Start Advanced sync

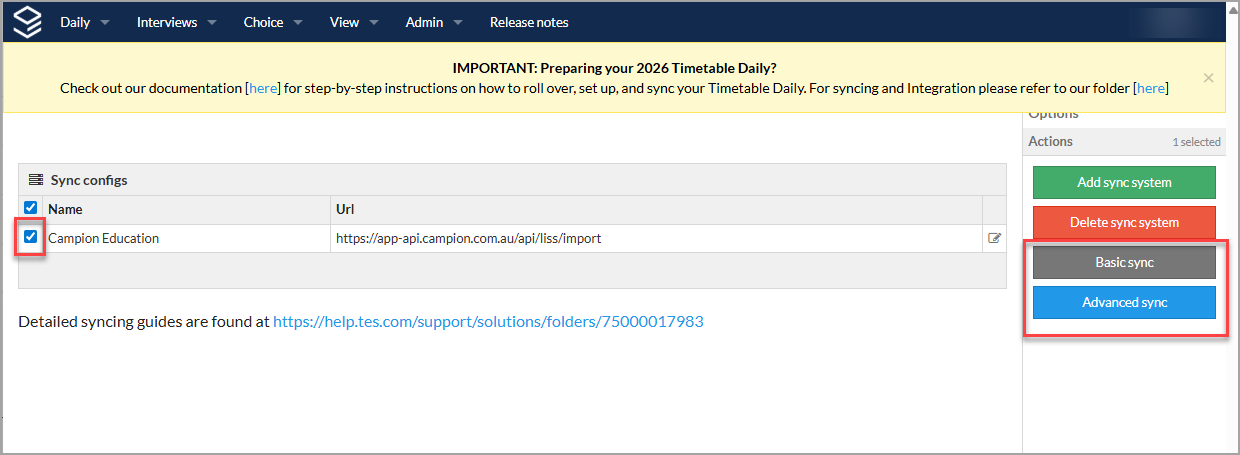(x=1124, y=302)
